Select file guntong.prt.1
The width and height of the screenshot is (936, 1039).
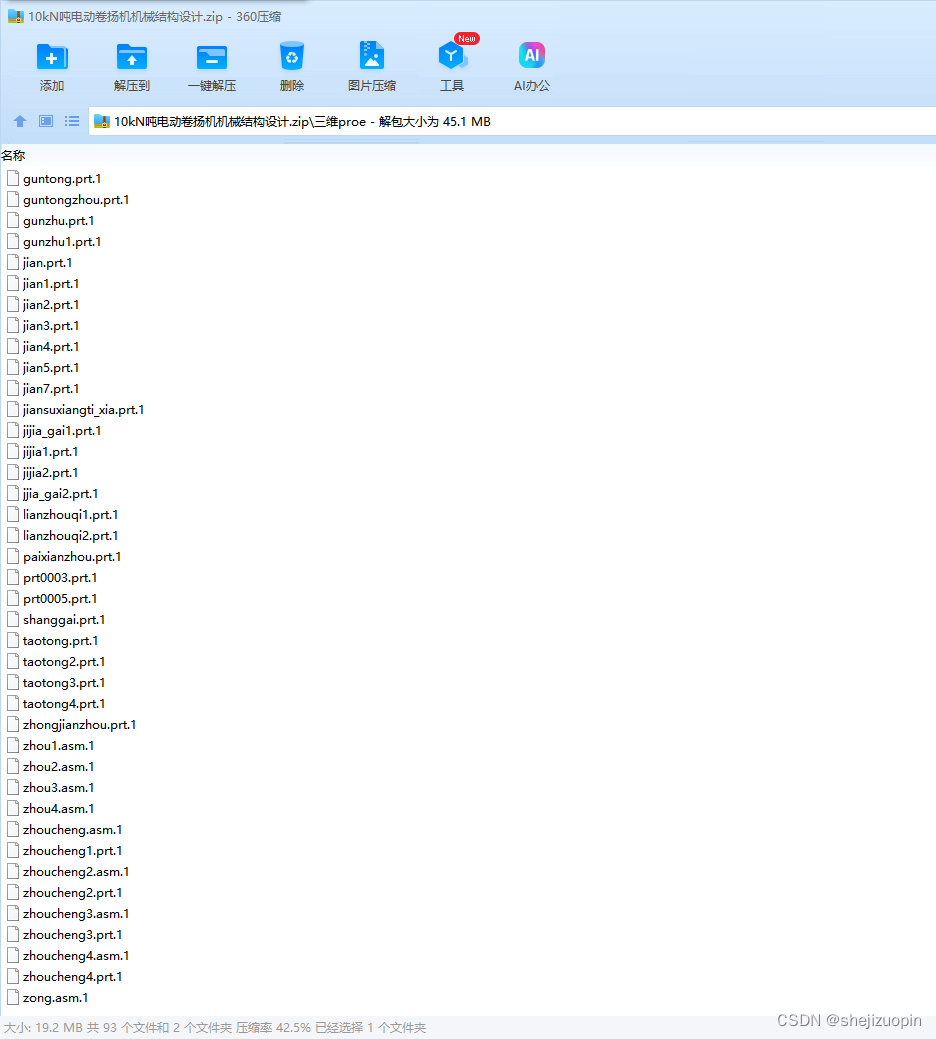[54, 179]
